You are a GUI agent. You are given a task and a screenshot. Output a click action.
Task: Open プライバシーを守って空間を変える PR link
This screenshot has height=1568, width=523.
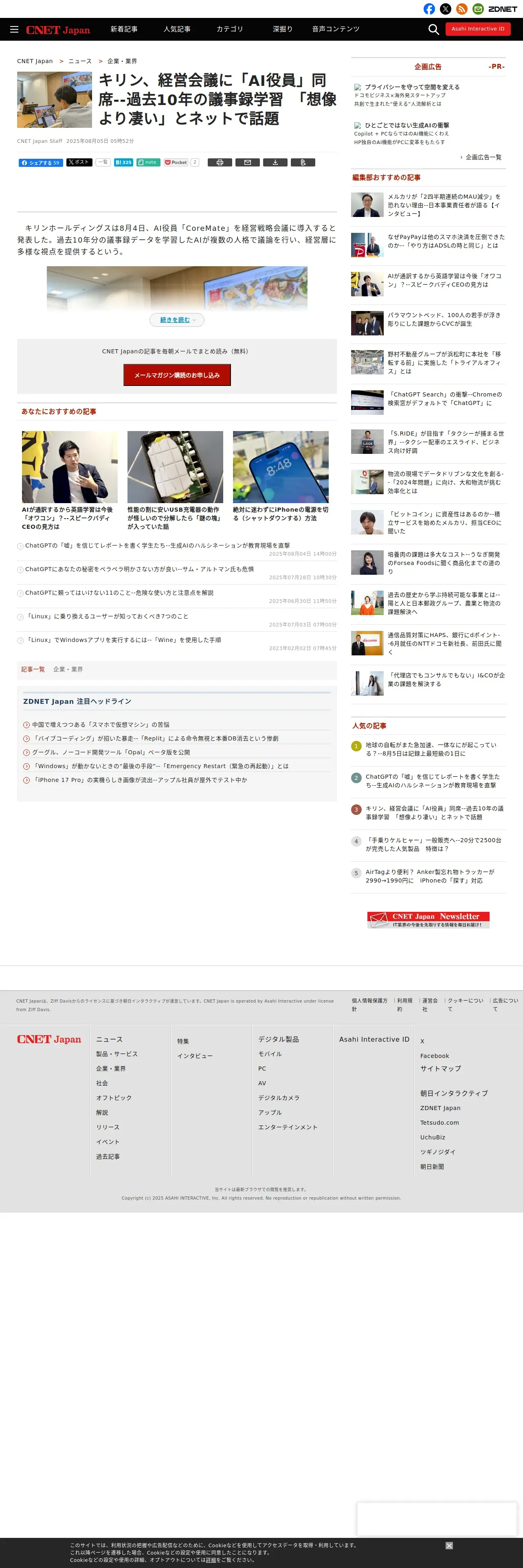pos(411,87)
